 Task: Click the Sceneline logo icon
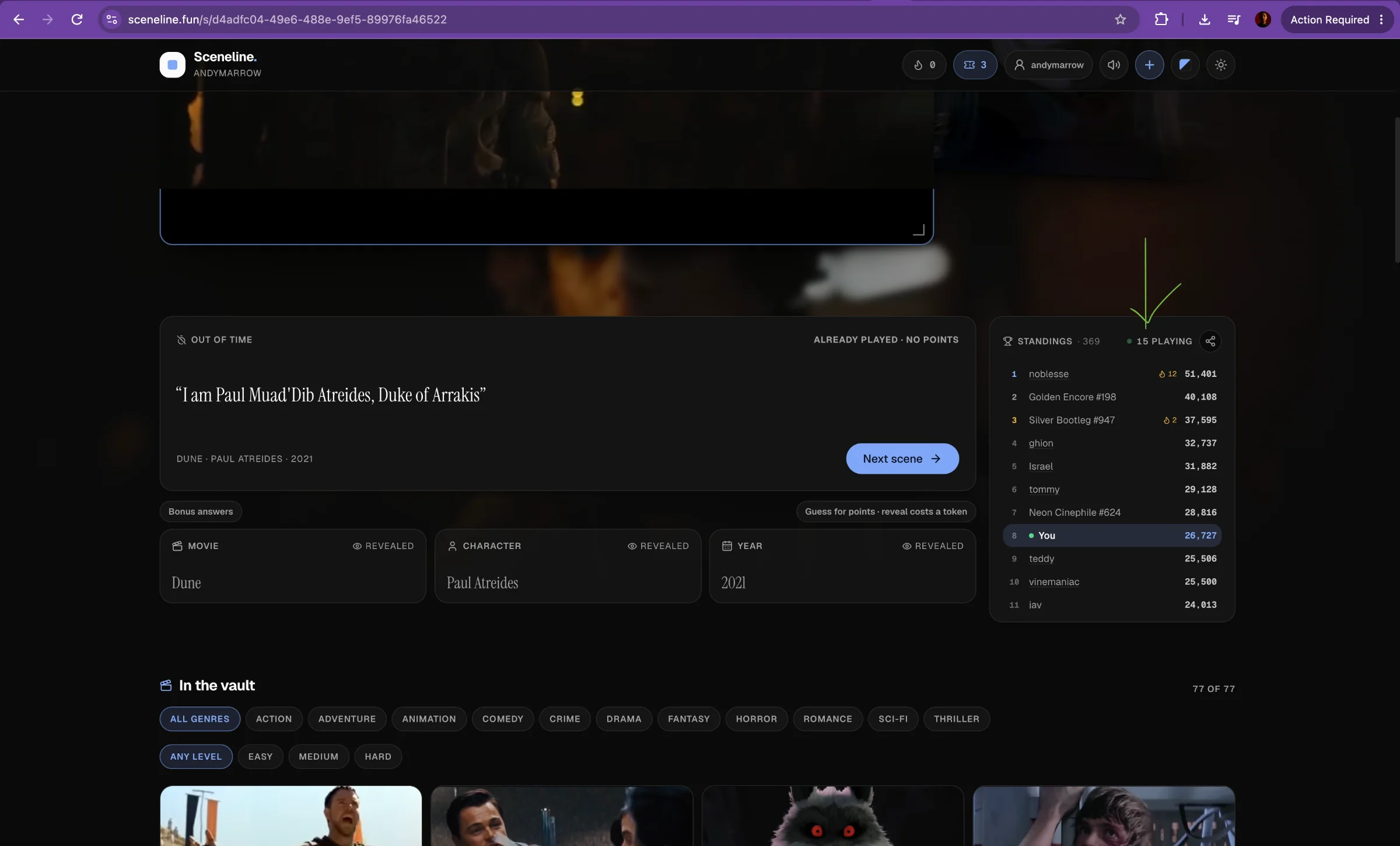173,65
